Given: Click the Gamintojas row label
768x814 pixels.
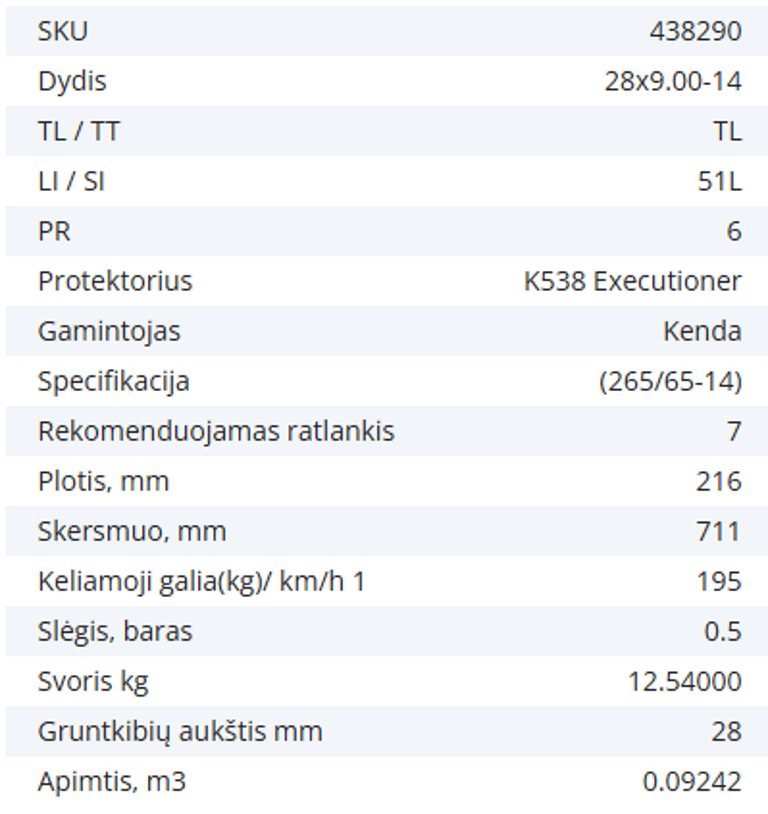Looking at the screenshot, I should point(109,331).
